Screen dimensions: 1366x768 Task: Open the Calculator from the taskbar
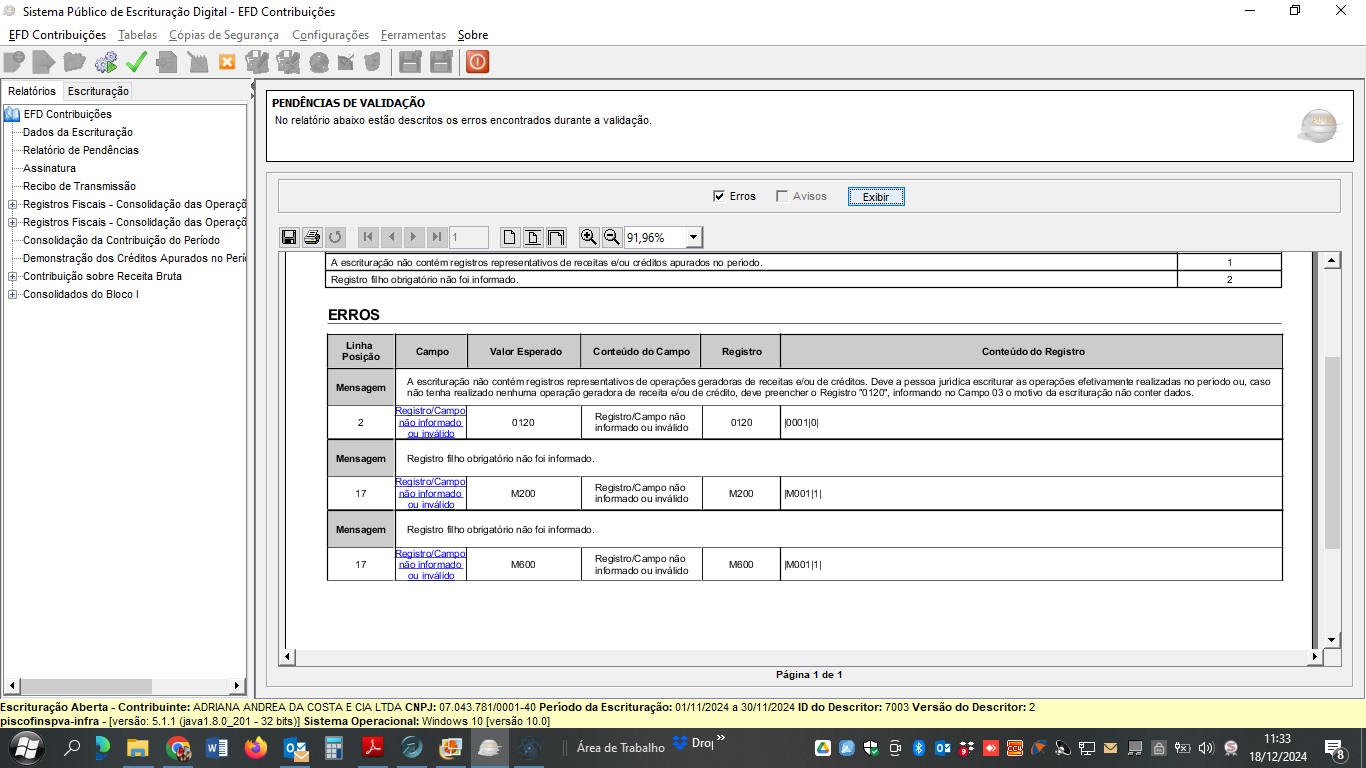click(334, 747)
